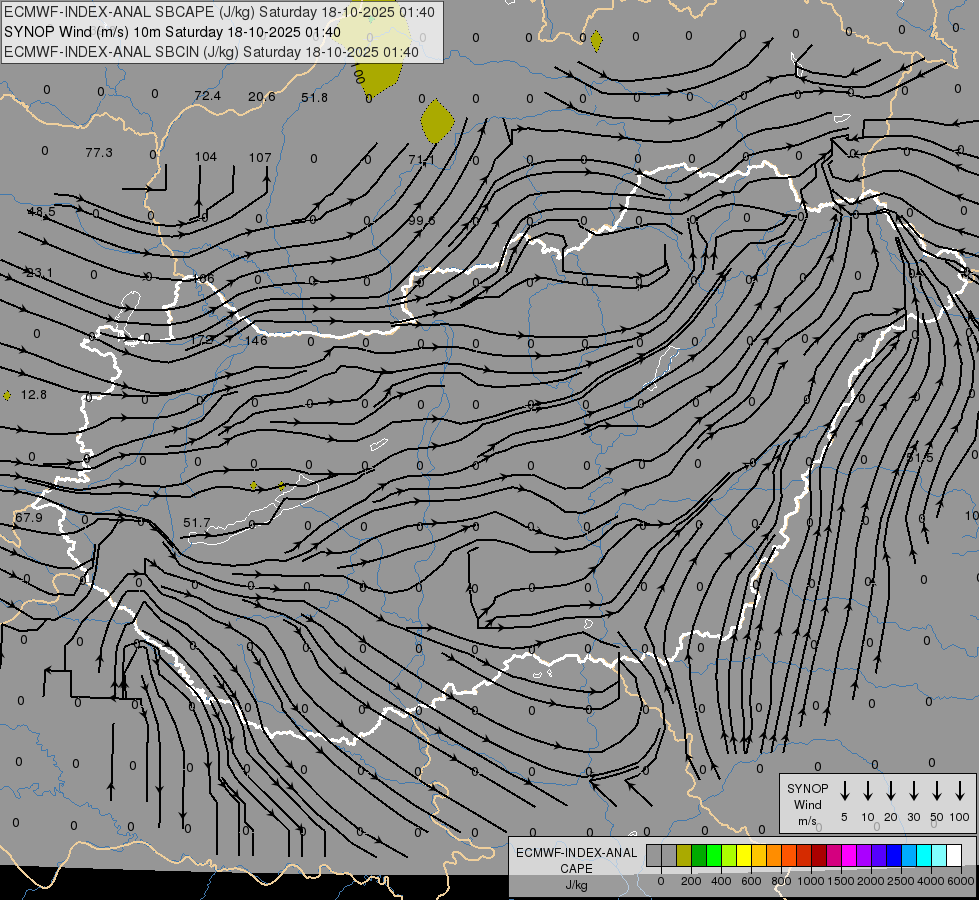The image size is (979, 900).
Task: Select the pure yellow CAPE legend swatch
Action: [744, 855]
